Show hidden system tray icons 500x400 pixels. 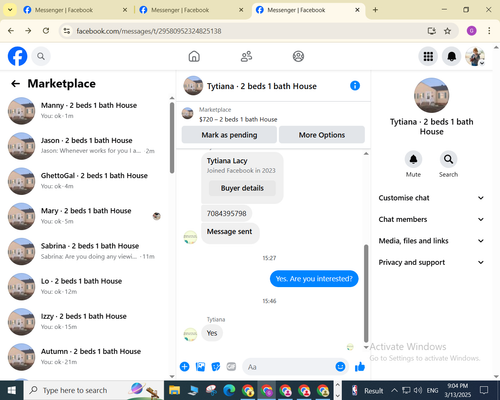point(394,390)
